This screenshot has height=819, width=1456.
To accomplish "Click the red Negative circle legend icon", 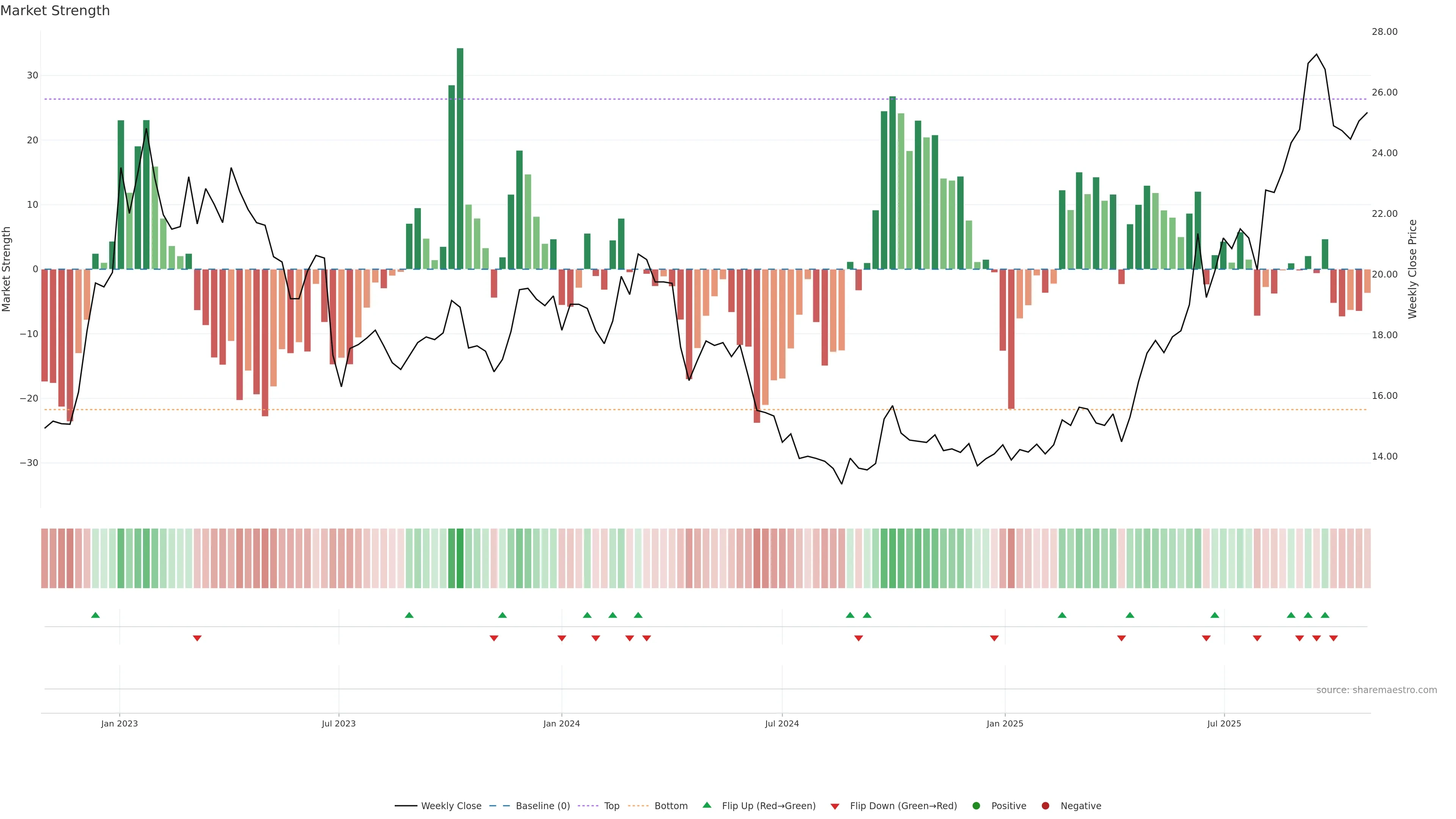I will (x=1045, y=806).
